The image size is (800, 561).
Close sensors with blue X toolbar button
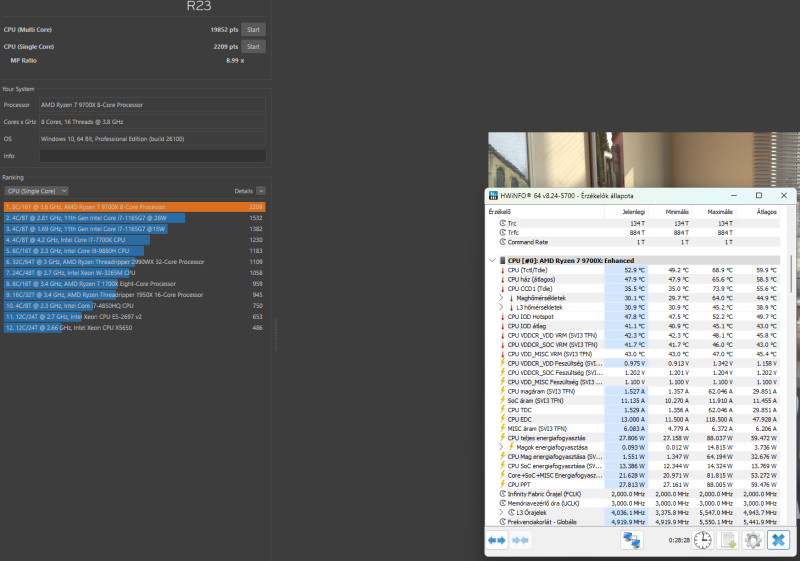coord(779,540)
